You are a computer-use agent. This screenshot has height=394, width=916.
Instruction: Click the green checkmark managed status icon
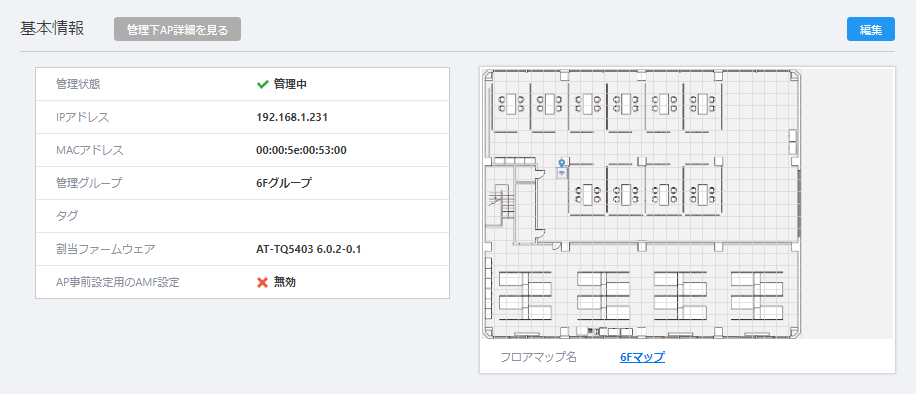point(262,84)
